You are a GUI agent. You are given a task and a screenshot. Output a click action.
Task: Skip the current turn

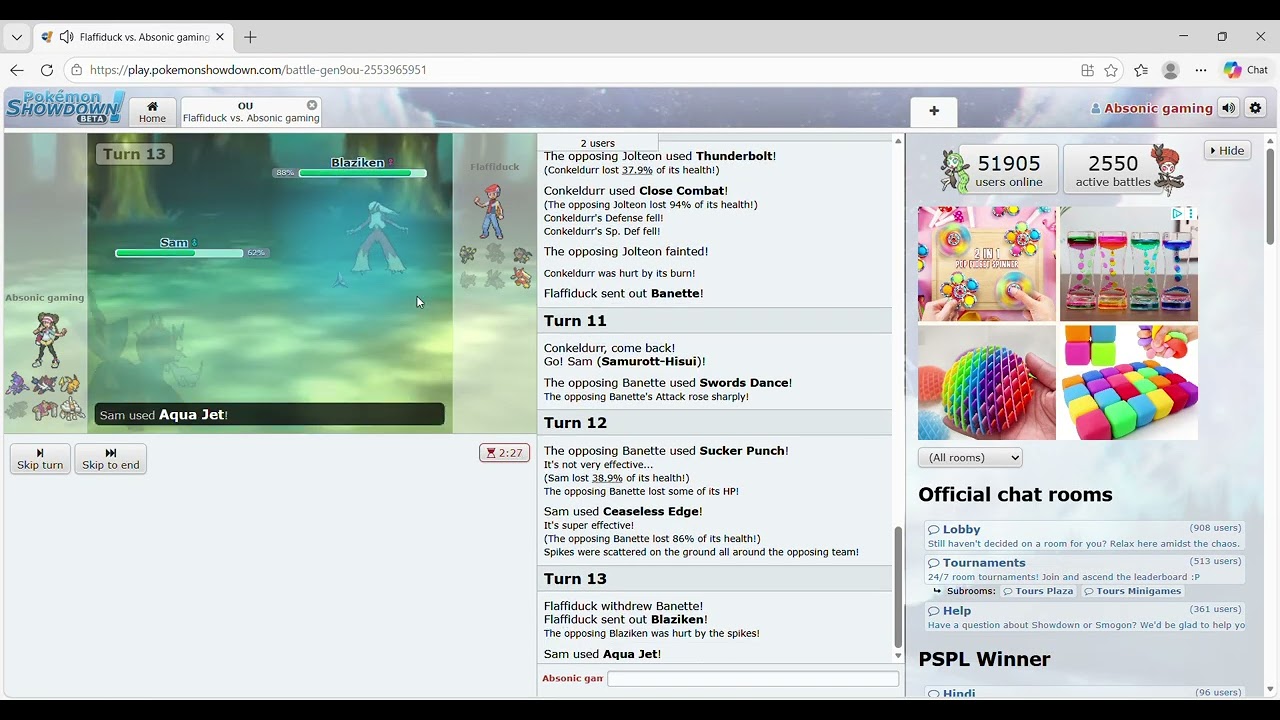pos(40,459)
